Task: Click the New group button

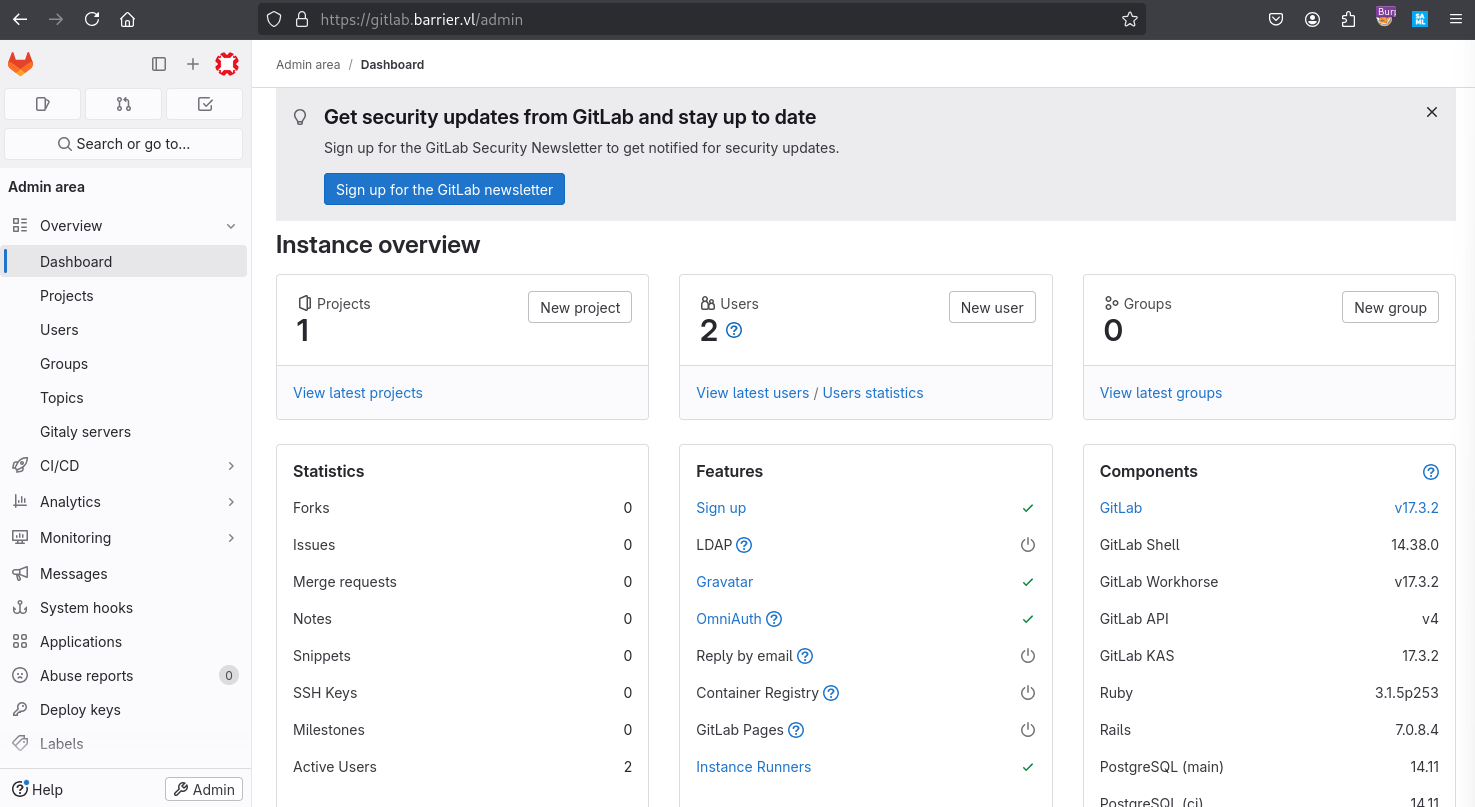Action: 1390,307
